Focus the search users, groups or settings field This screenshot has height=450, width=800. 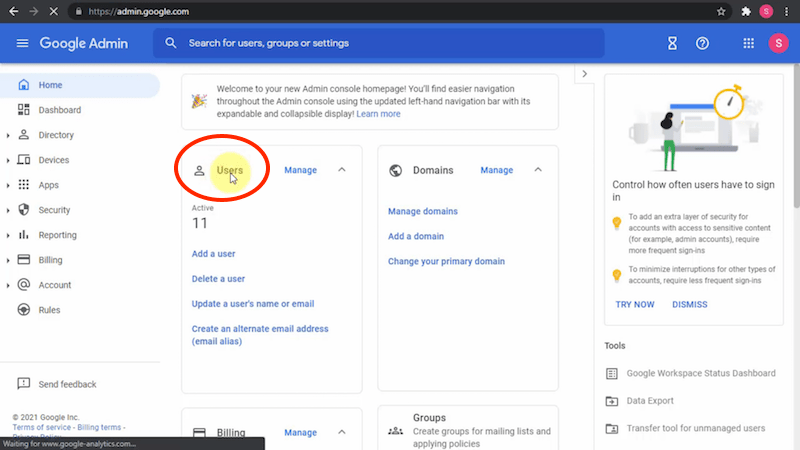(x=379, y=43)
